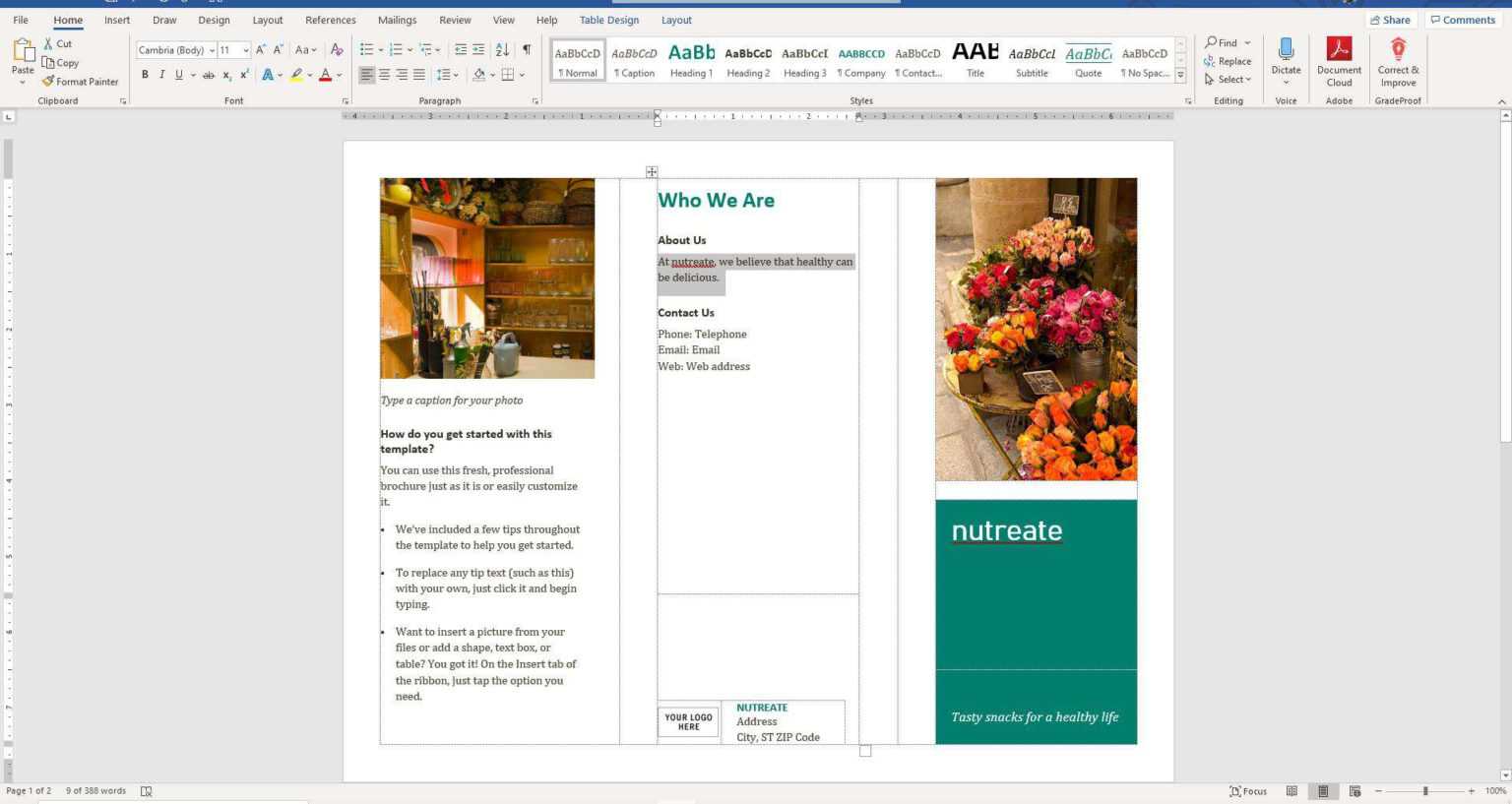Toggle bold formatting
Screen dimensions: 1512x804
145,74
